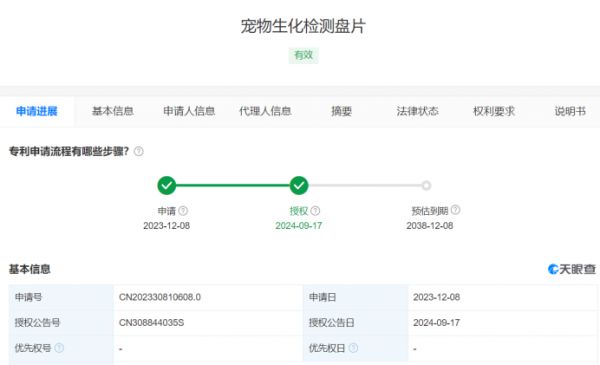Click the 授权公告日 label cell

pos(355,323)
